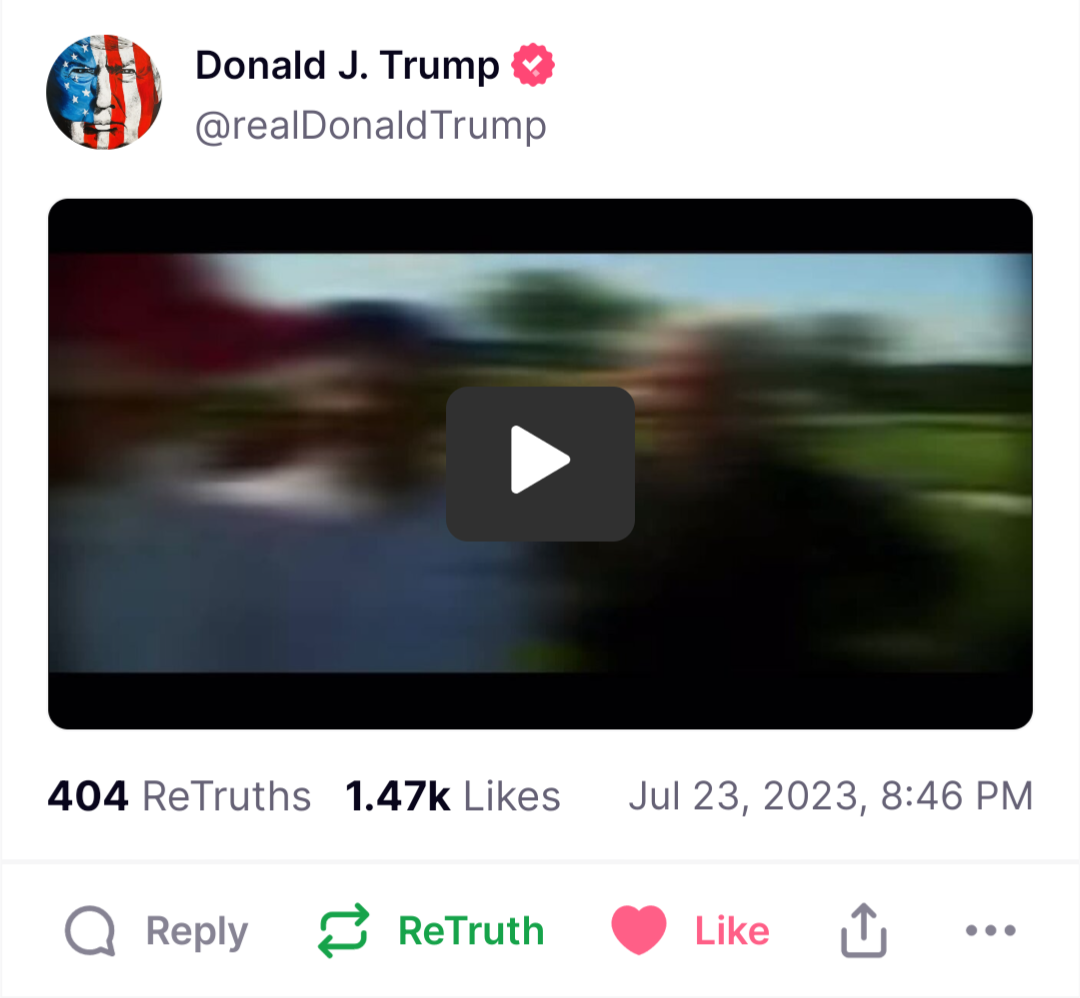The height and width of the screenshot is (998, 1080).
Task: Open the Donald J. Trump display name
Action: click(347, 65)
